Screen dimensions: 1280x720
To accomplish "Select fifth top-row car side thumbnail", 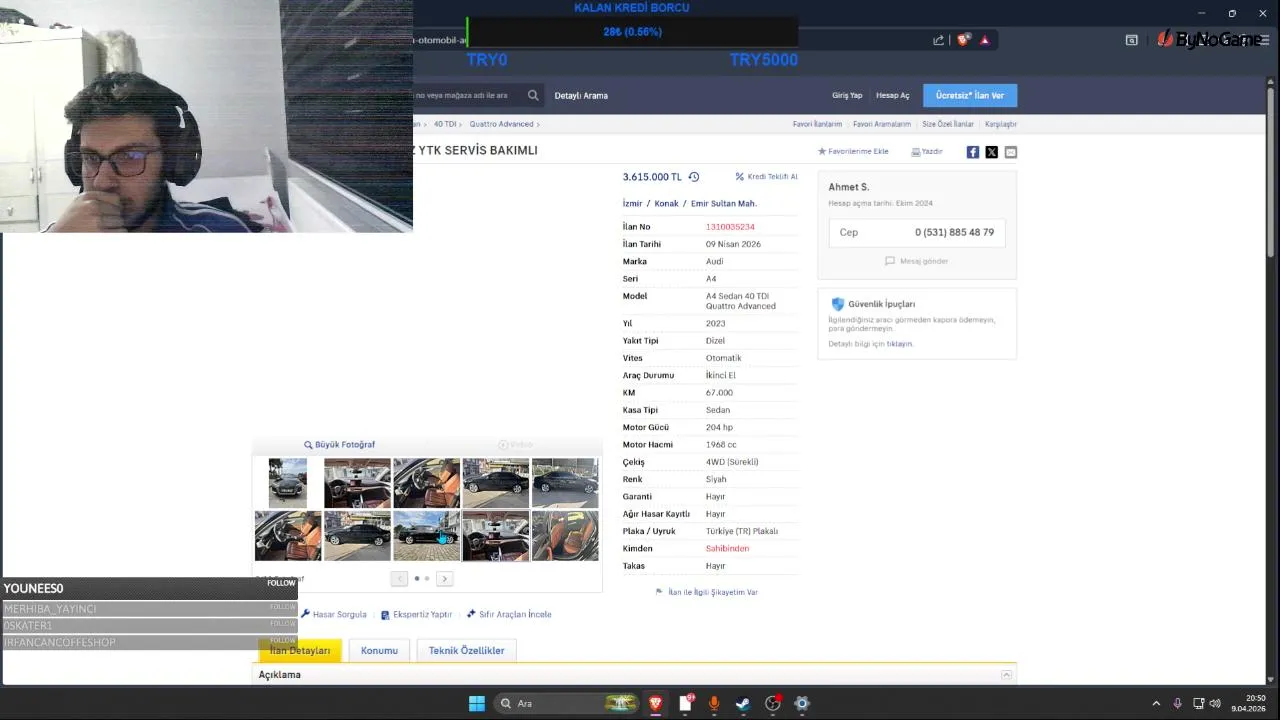I will [x=565, y=483].
